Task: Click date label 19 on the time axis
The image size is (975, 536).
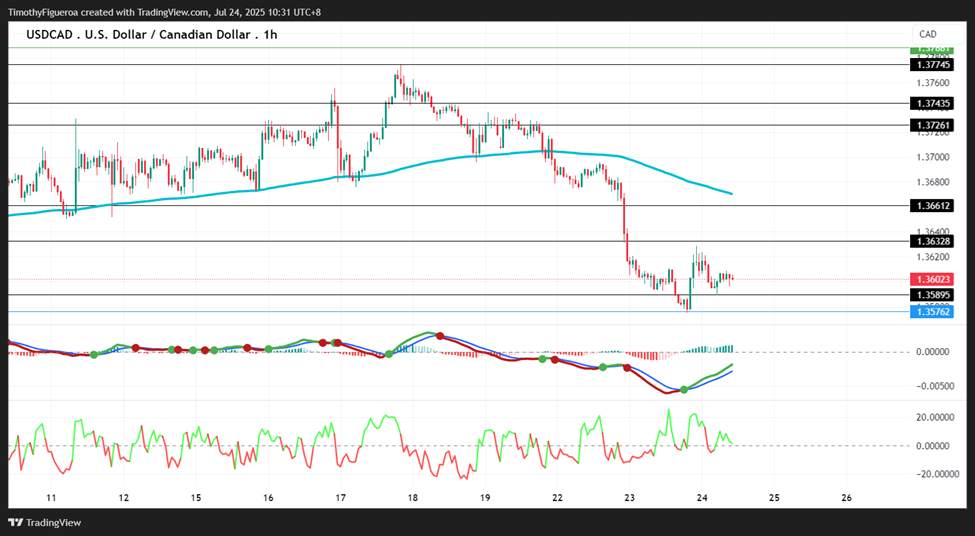Action: pyautogui.click(x=485, y=498)
